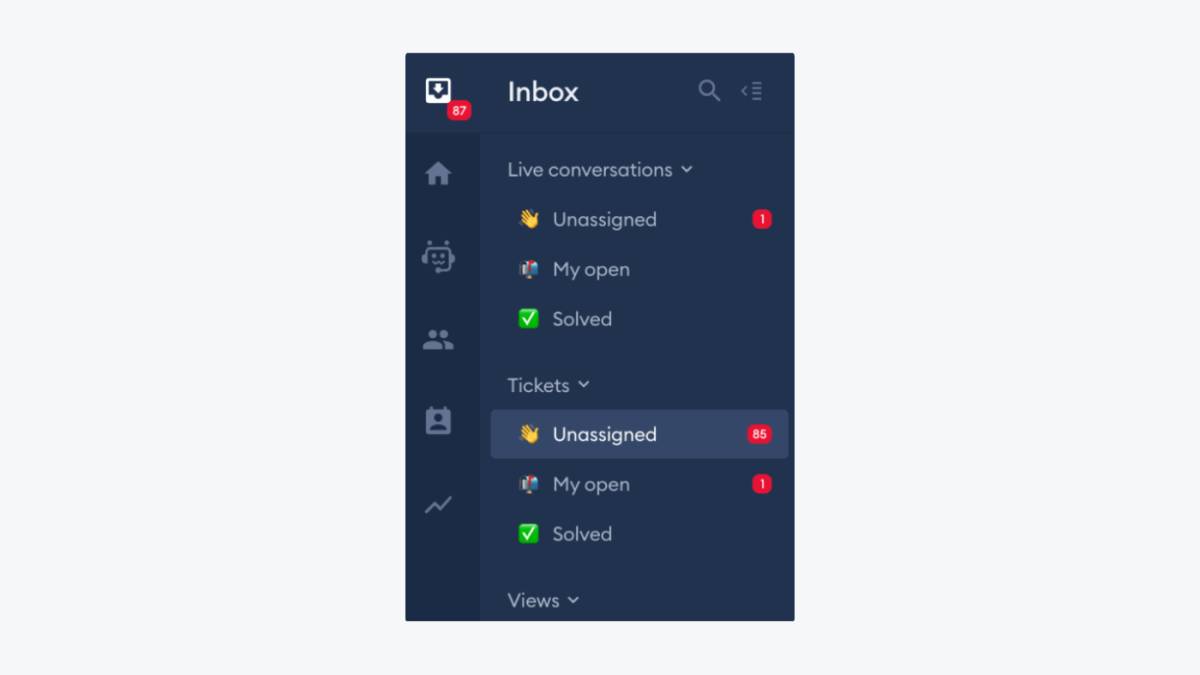The image size is (1200, 675).
Task: Open the Contacts badge icon
Action: pyautogui.click(x=438, y=421)
